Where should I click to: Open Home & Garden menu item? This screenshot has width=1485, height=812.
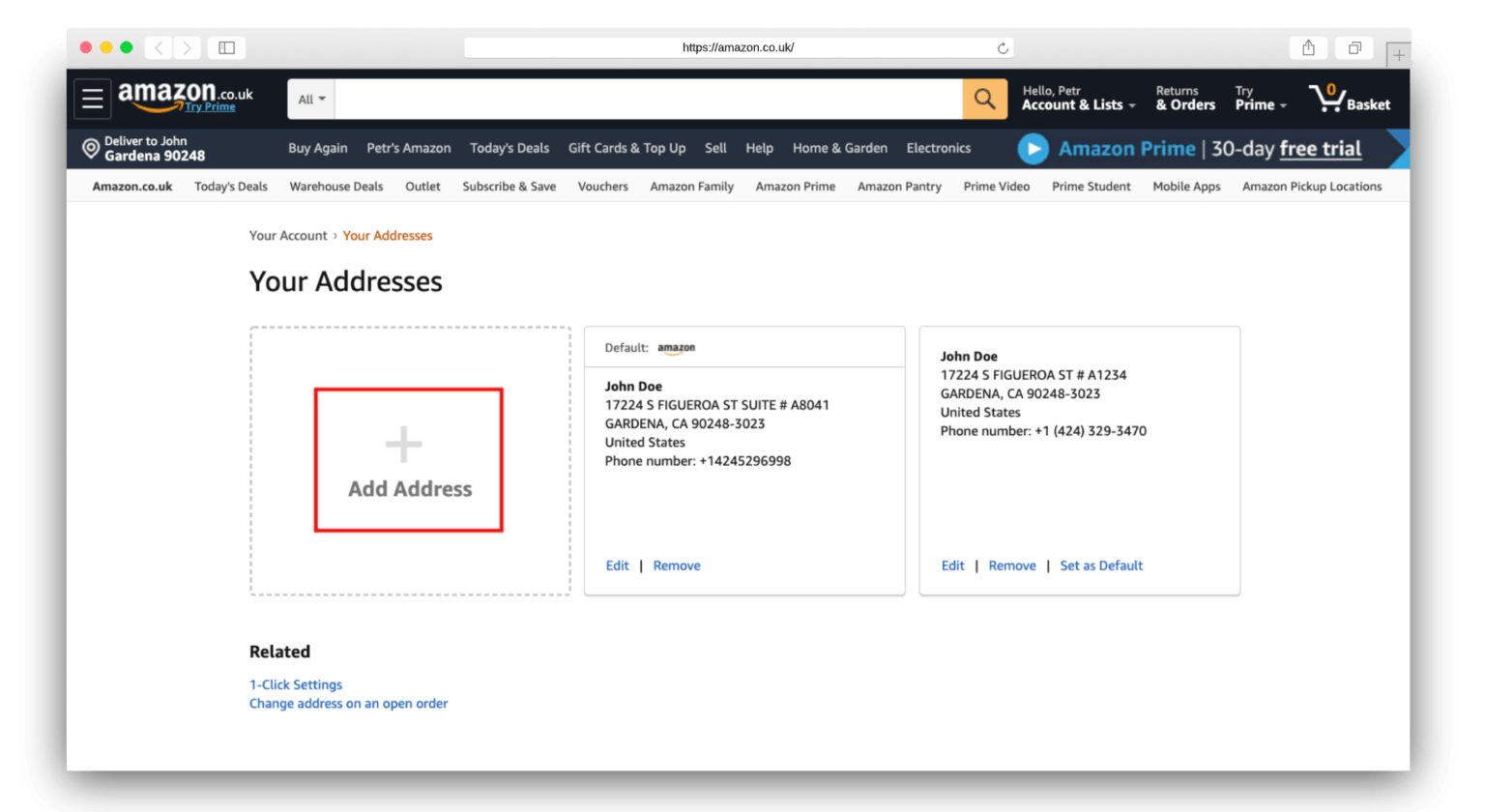[840, 148]
